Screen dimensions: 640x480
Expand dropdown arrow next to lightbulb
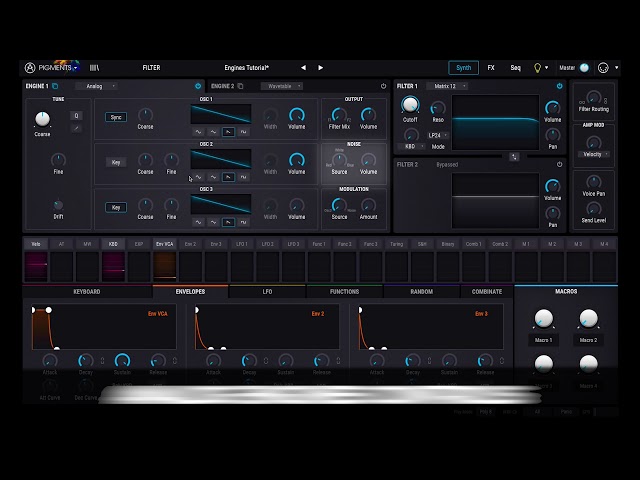pos(547,68)
